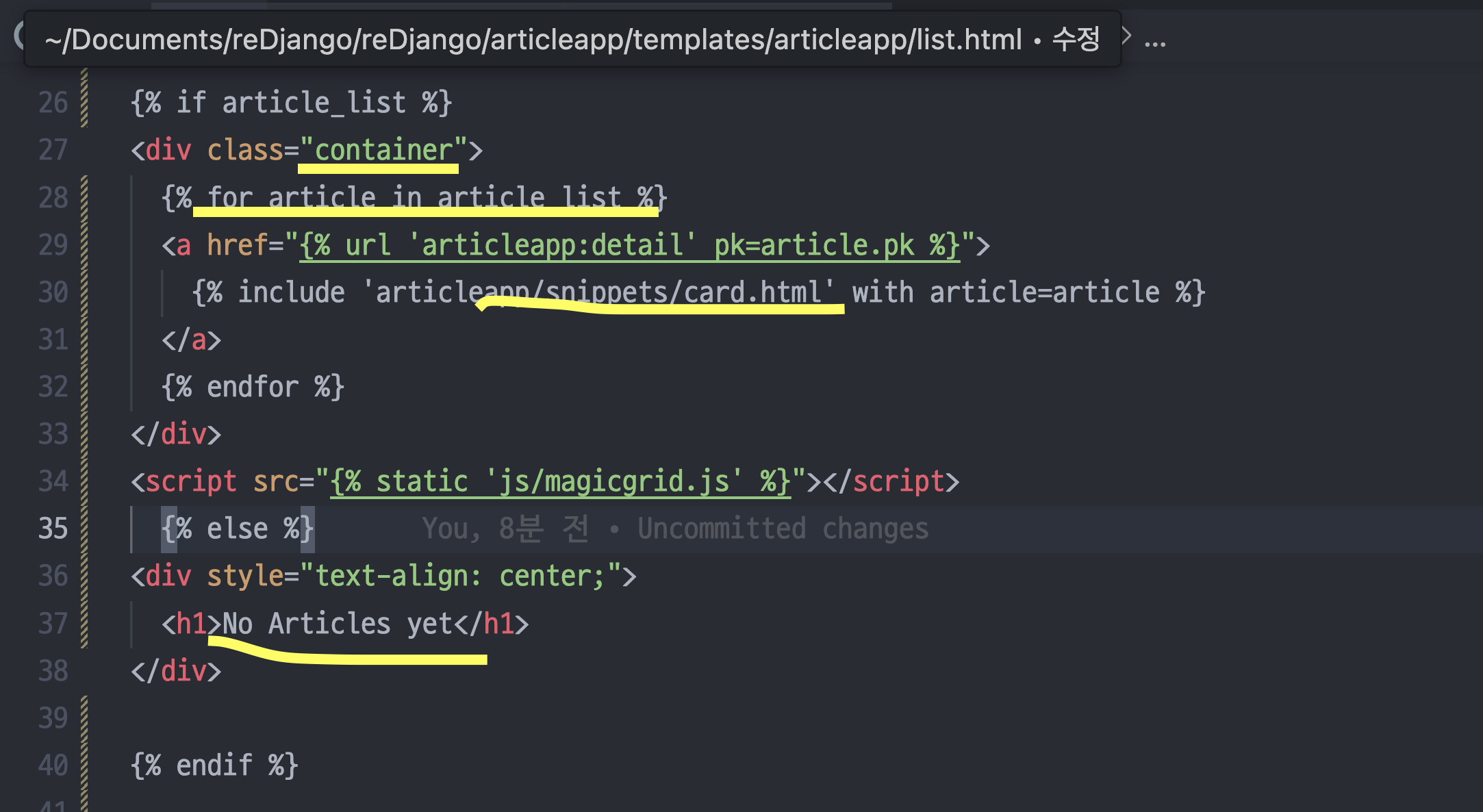
Task: Click the '{% endfor %}' tag
Action: coord(253,387)
